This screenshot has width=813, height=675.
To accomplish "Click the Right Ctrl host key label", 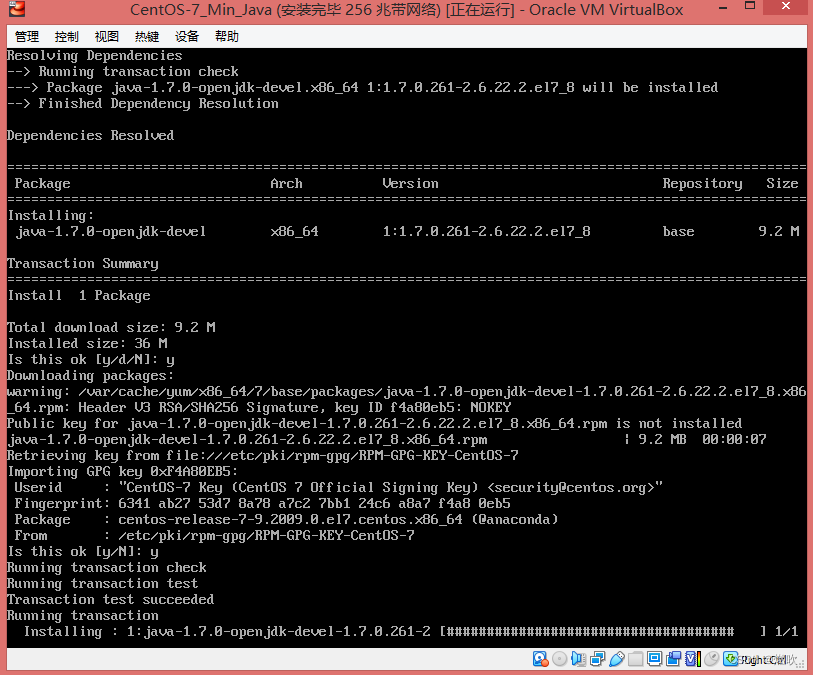I will pyautogui.click(x=764, y=660).
